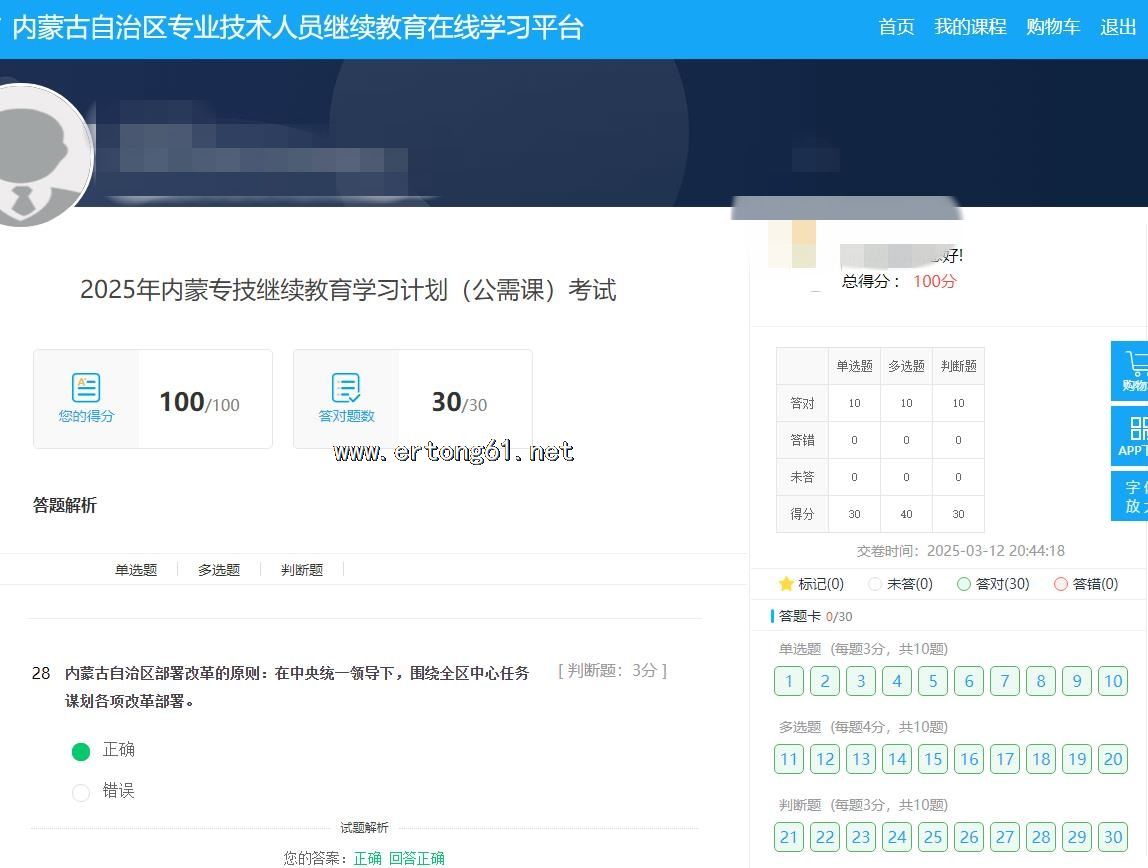Jump to question 15 in answer card

[933, 759]
